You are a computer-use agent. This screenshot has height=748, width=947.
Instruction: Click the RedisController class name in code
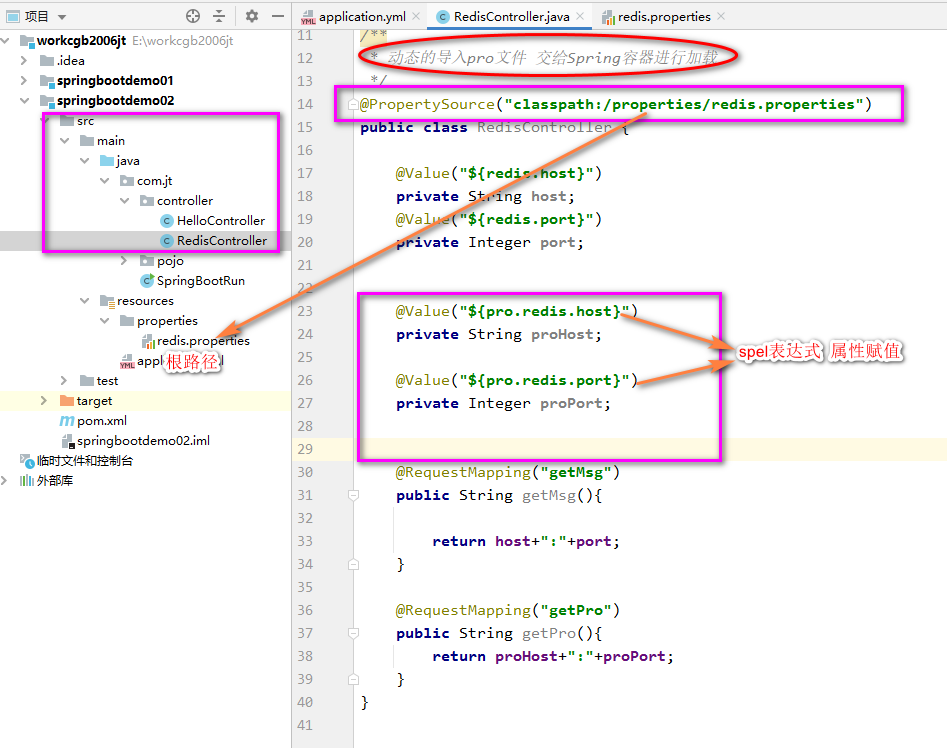545,127
